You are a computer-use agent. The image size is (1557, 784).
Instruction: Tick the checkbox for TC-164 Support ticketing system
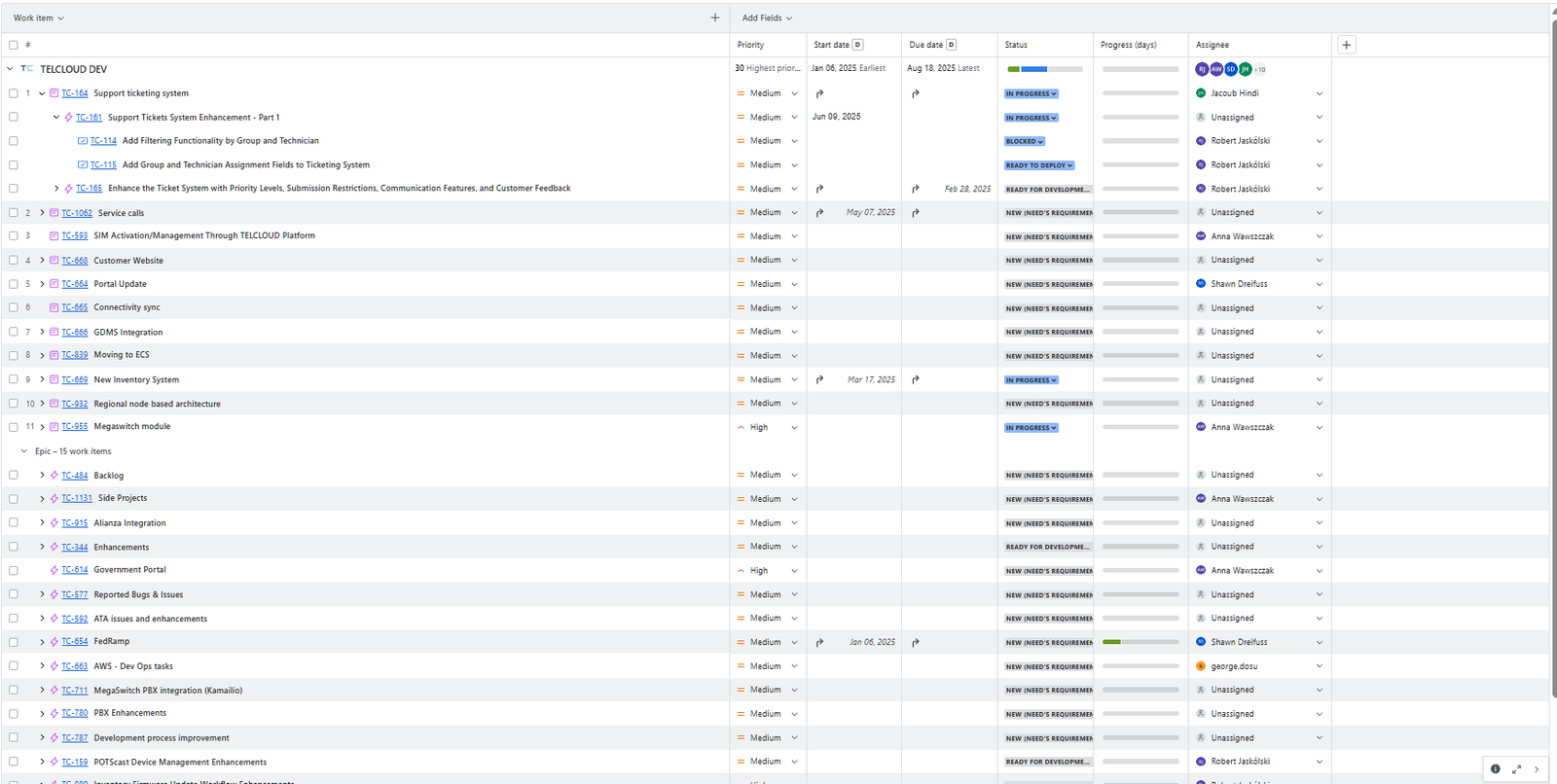point(14,93)
